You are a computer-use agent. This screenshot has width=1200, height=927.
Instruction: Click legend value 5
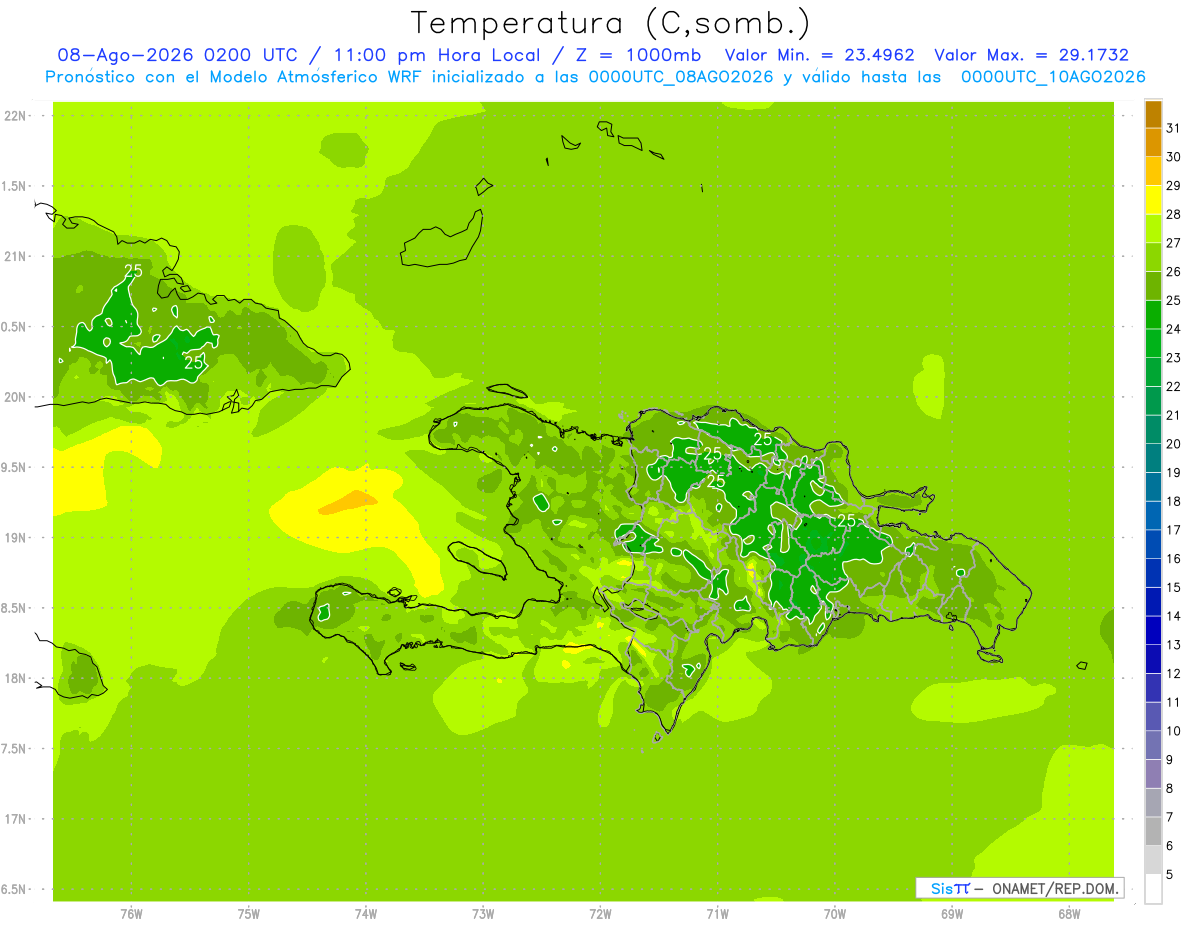coord(1170,874)
